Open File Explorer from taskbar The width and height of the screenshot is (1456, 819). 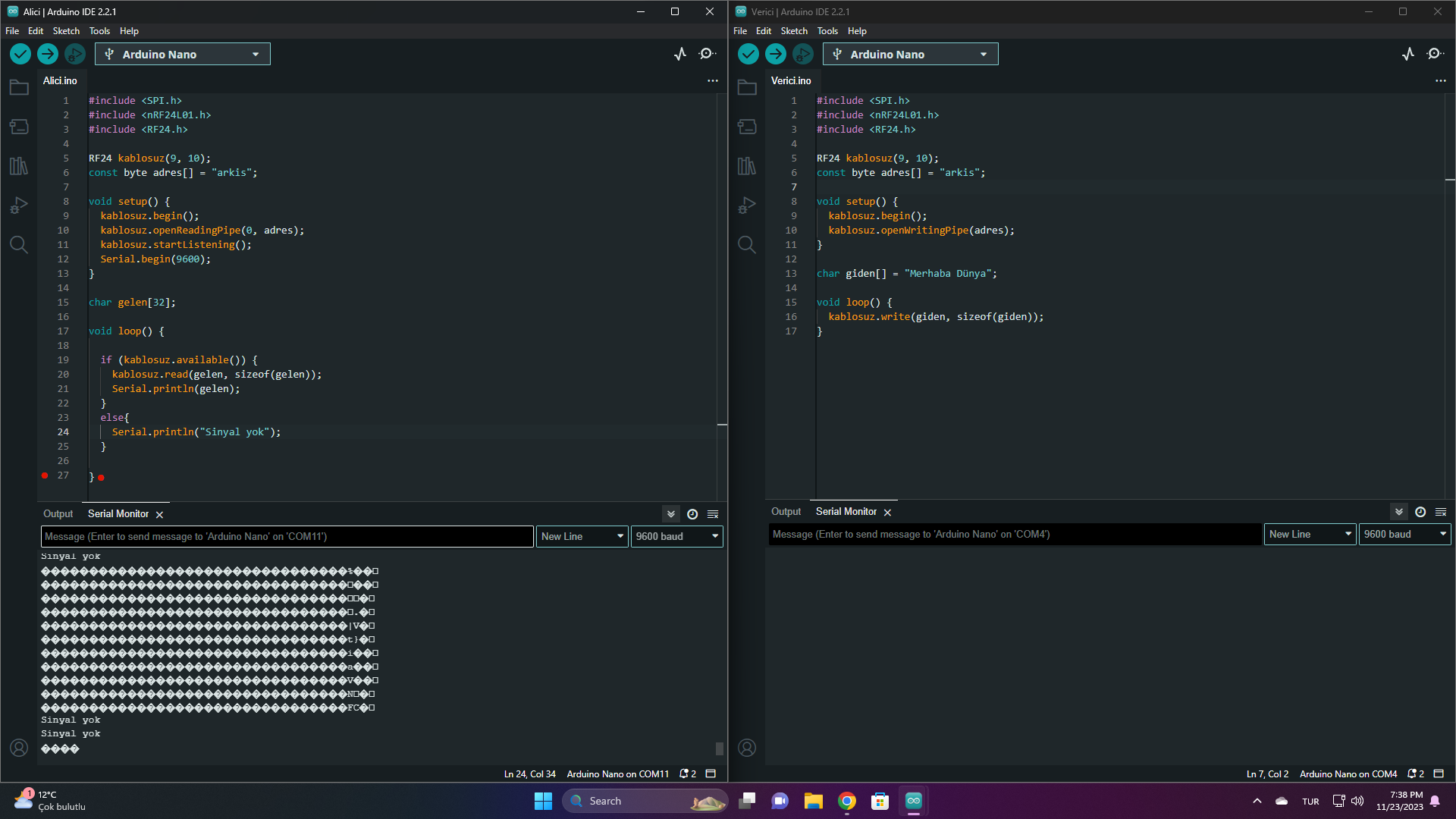tap(813, 801)
